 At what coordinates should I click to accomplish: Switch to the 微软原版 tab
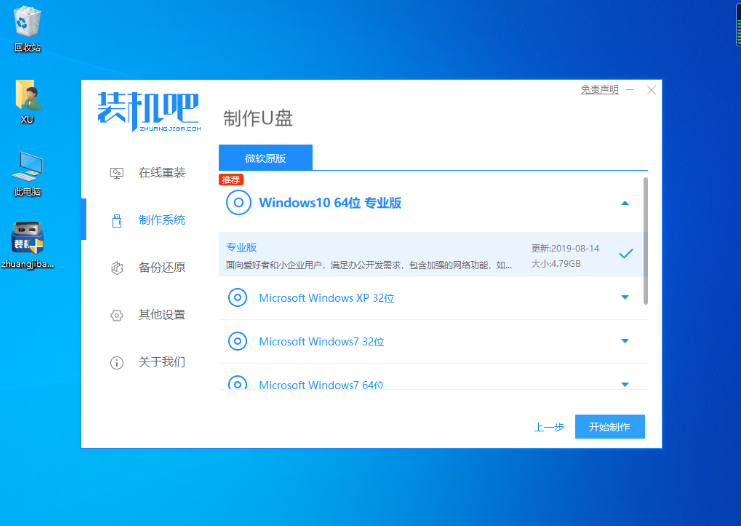pos(265,158)
